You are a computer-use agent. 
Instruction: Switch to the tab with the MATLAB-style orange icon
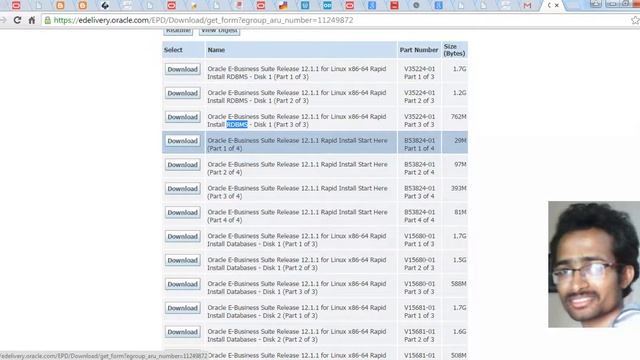[x=283, y=5]
